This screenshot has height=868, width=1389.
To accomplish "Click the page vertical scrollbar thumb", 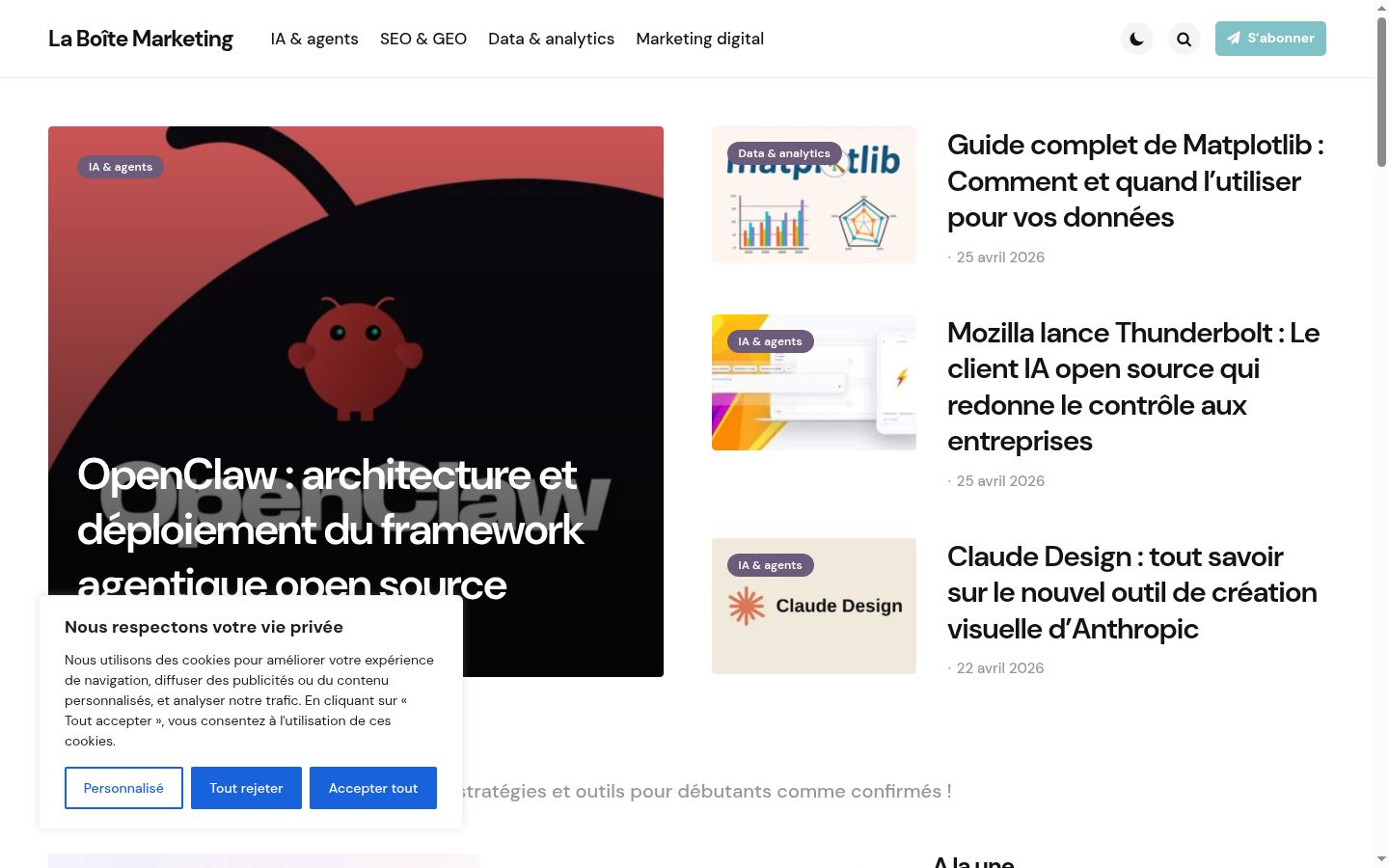I will [x=1381, y=92].
